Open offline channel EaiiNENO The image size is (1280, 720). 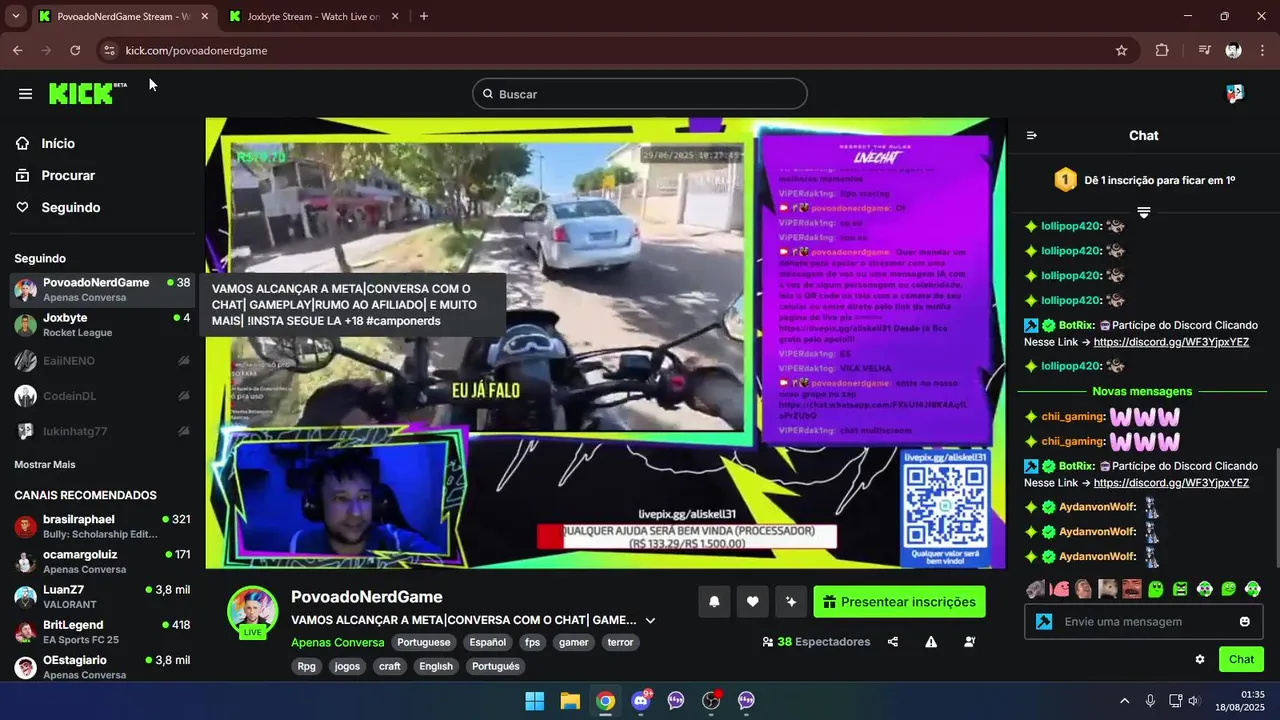[x=100, y=361]
